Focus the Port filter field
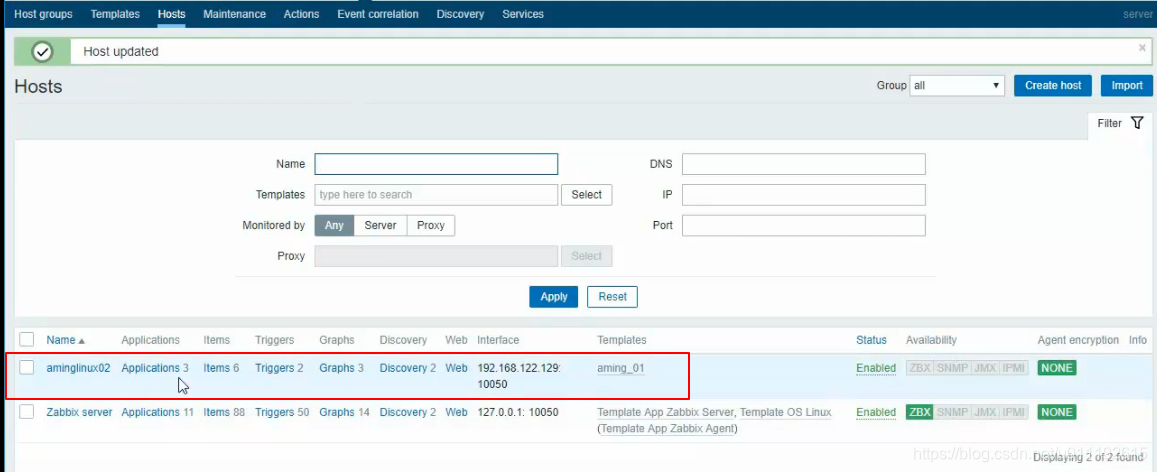The width and height of the screenshot is (1157, 472). 804,225
